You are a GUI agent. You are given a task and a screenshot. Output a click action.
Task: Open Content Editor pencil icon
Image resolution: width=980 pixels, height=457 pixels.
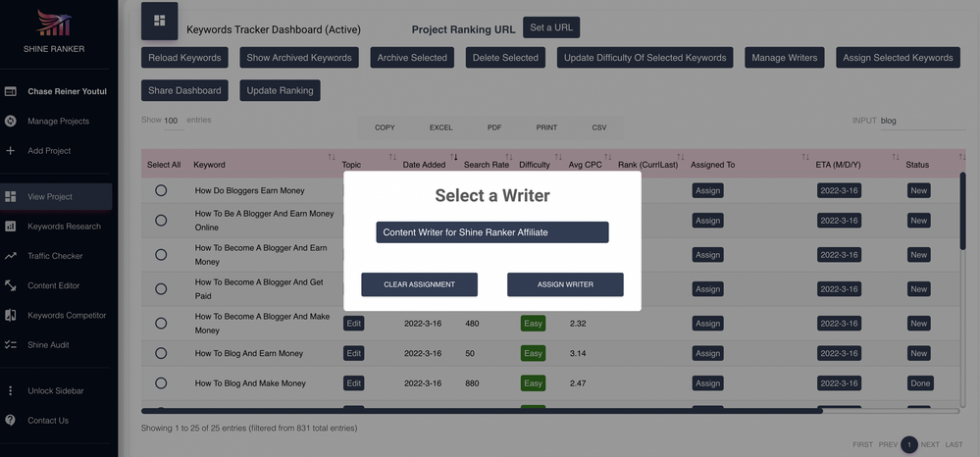11,286
